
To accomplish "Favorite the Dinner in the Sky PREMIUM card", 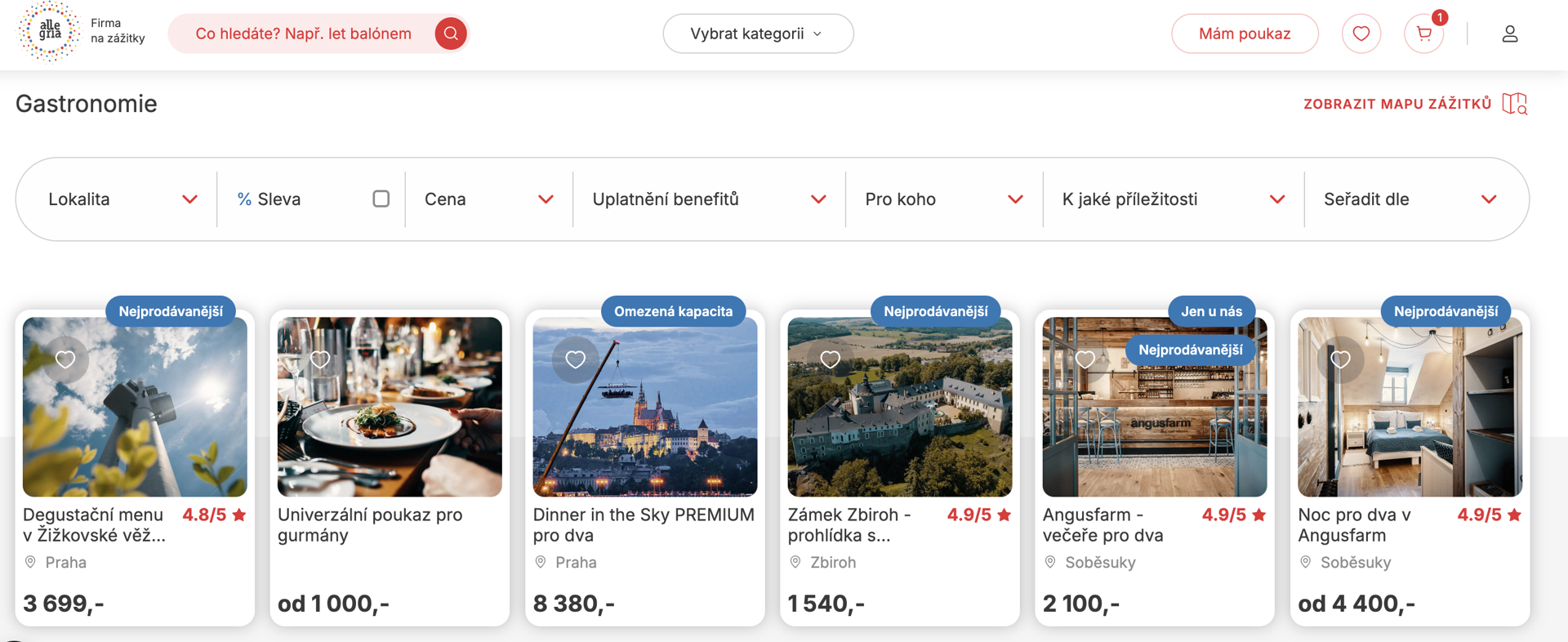I will pos(575,359).
